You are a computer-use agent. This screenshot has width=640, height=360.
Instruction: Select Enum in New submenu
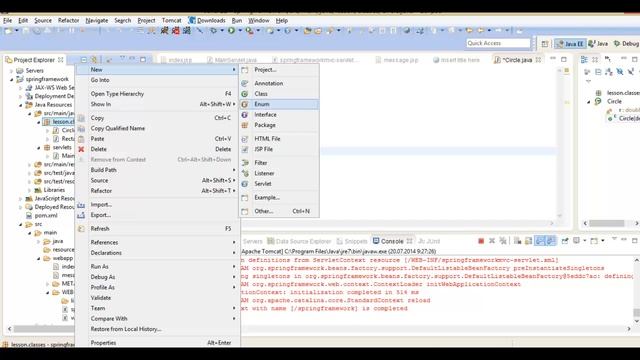coord(279,104)
